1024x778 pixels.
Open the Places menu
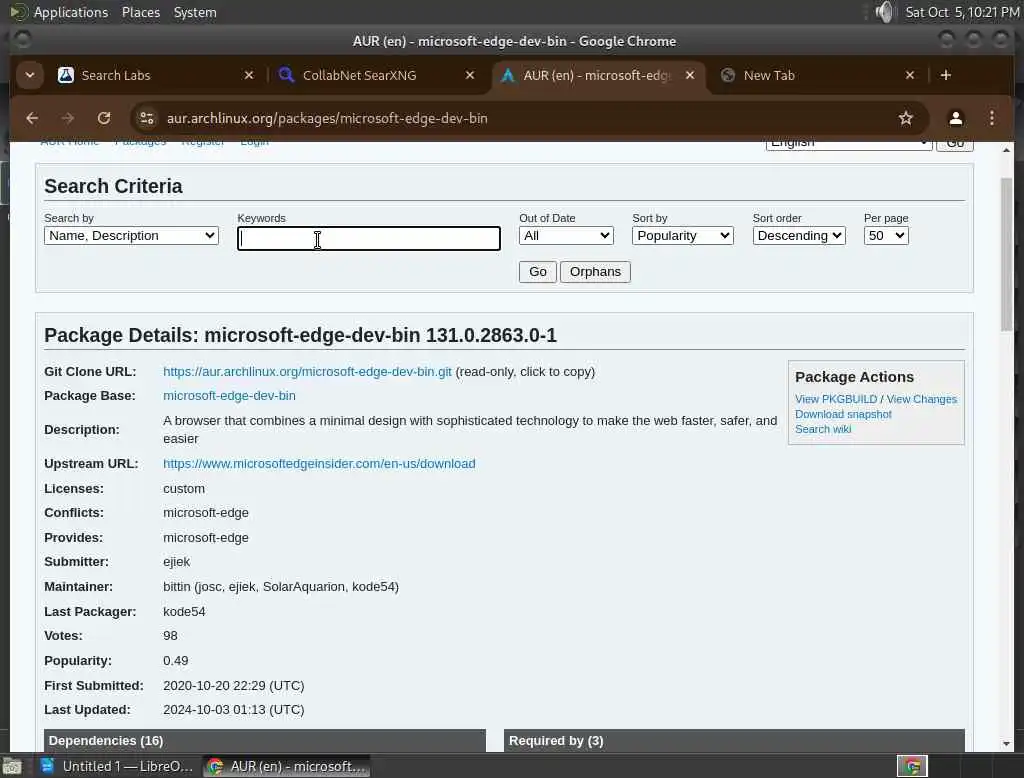click(140, 12)
